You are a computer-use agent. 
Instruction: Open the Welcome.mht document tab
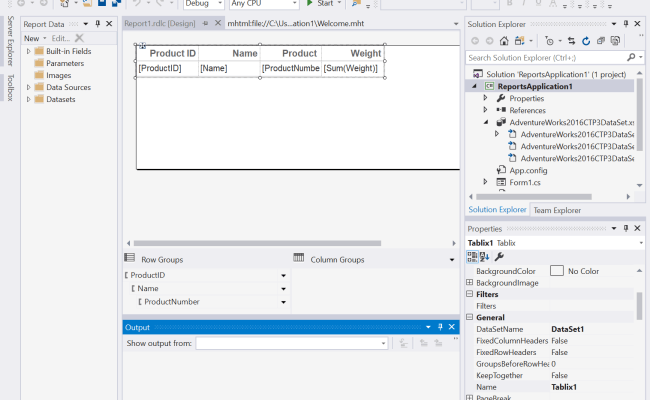pos(296,23)
